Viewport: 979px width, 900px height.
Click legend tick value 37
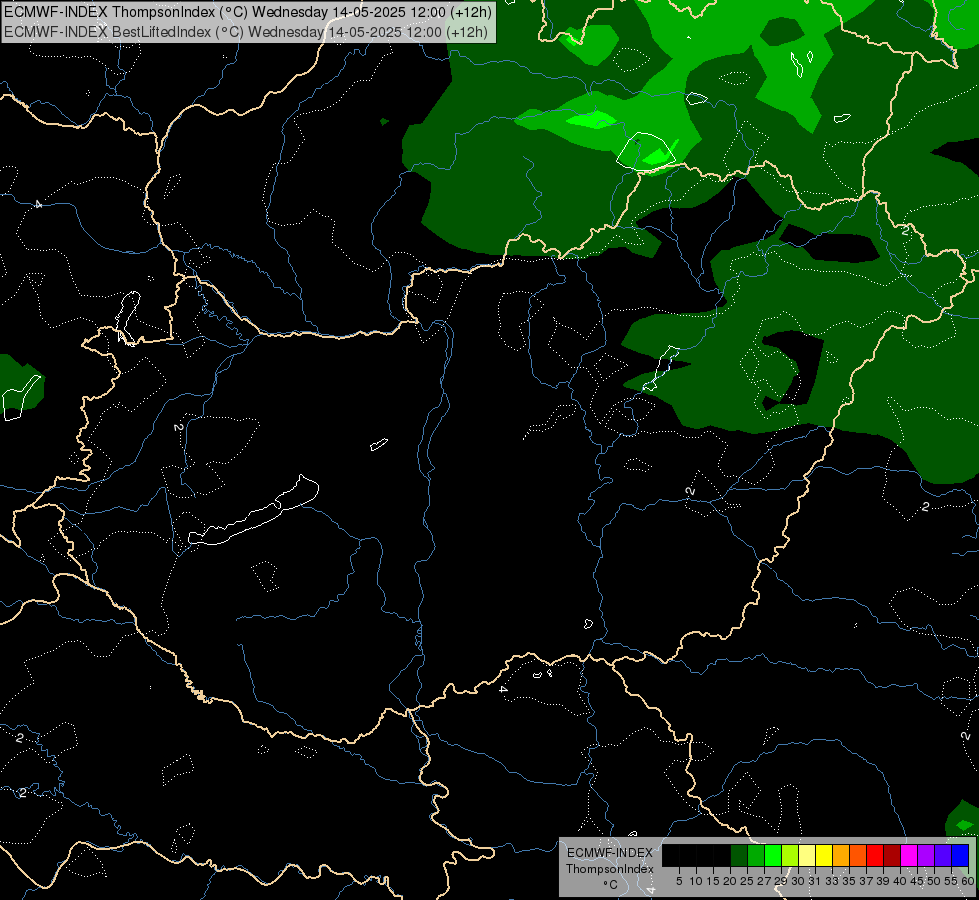coord(866,881)
